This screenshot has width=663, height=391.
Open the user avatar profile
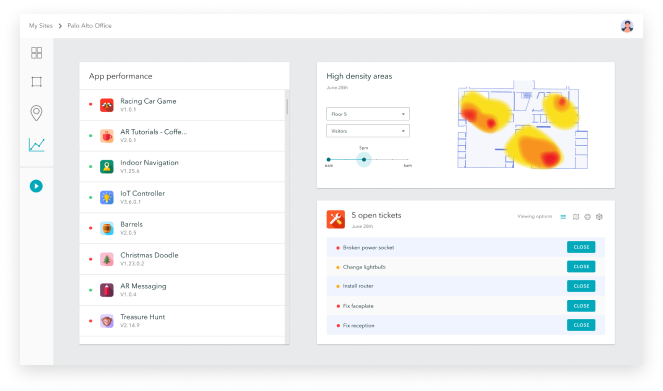[x=627, y=26]
